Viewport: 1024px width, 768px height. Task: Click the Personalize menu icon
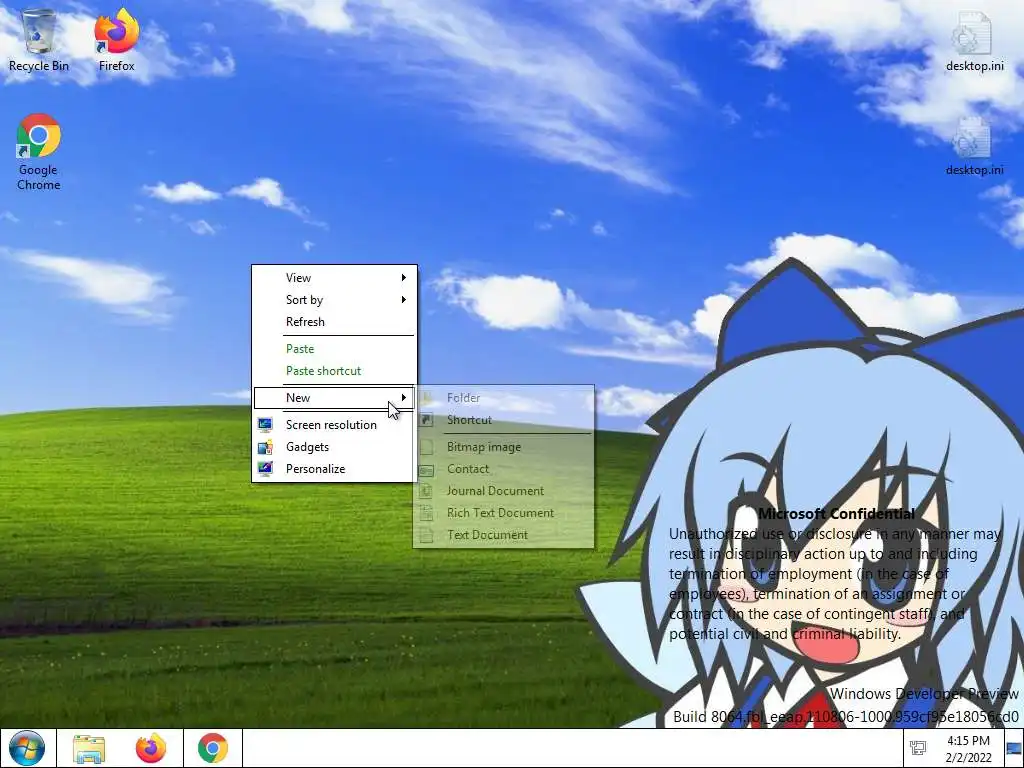click(x=265, y=468)
